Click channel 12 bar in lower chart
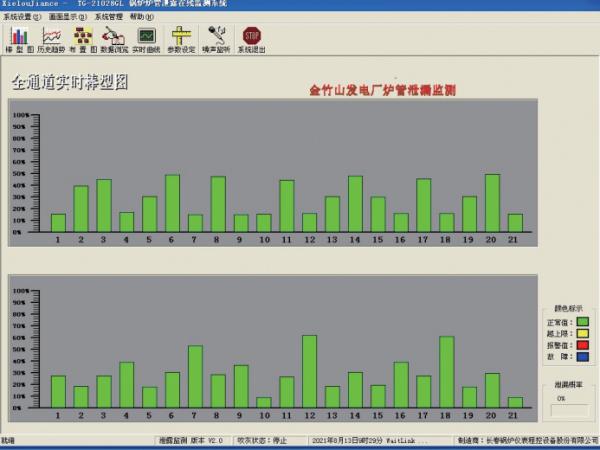Image resolution: width=600 pixels, height=450 pixels. [309, 372]
